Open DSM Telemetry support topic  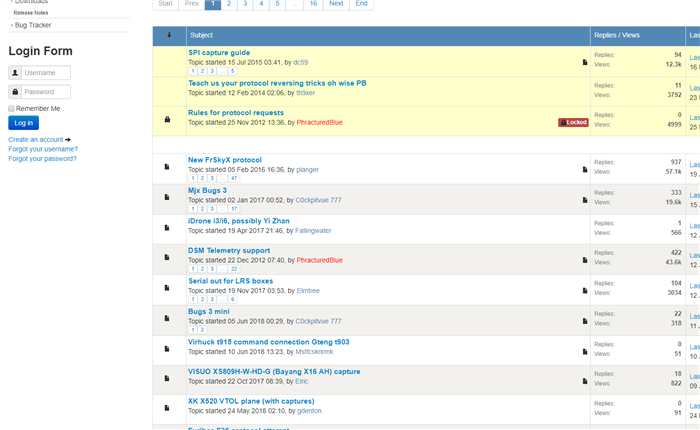pos(229,250)
